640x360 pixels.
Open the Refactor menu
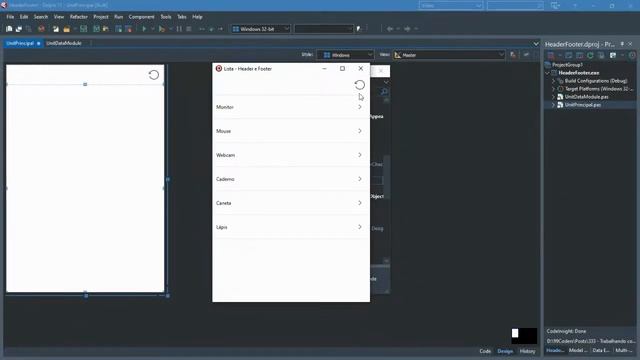[x=79, y=17]
